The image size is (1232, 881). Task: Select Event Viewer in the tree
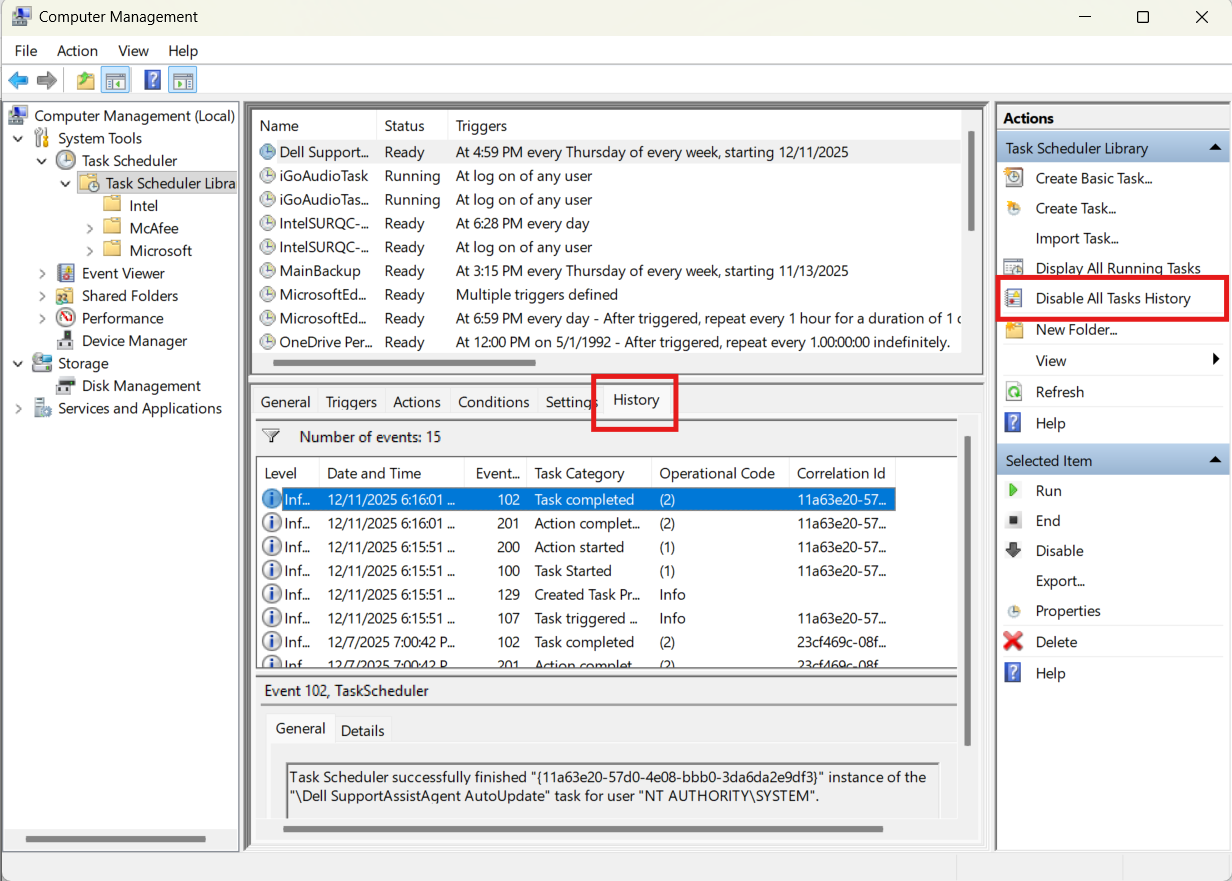123,273
